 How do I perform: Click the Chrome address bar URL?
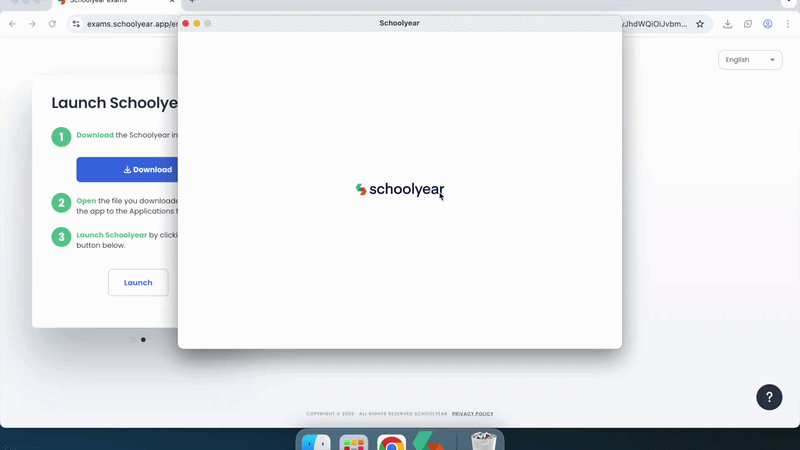click(x=132, y=24)
